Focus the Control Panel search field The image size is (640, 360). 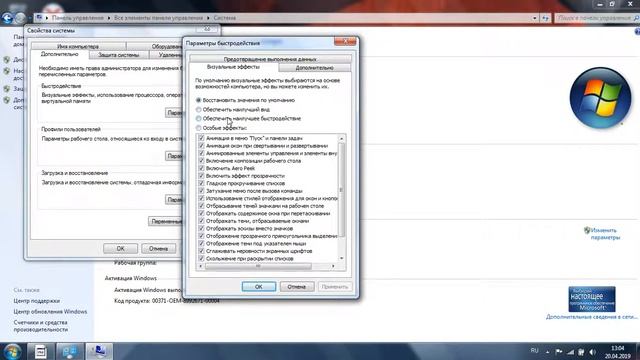[593, 18]
